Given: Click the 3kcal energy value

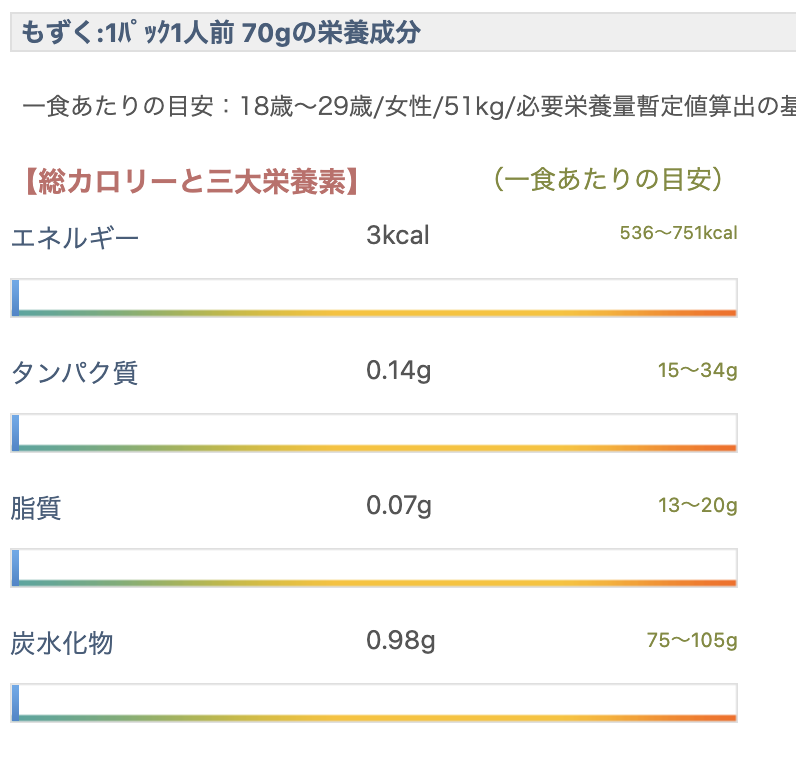Looking at the screenshot, I should coord(398,236).
